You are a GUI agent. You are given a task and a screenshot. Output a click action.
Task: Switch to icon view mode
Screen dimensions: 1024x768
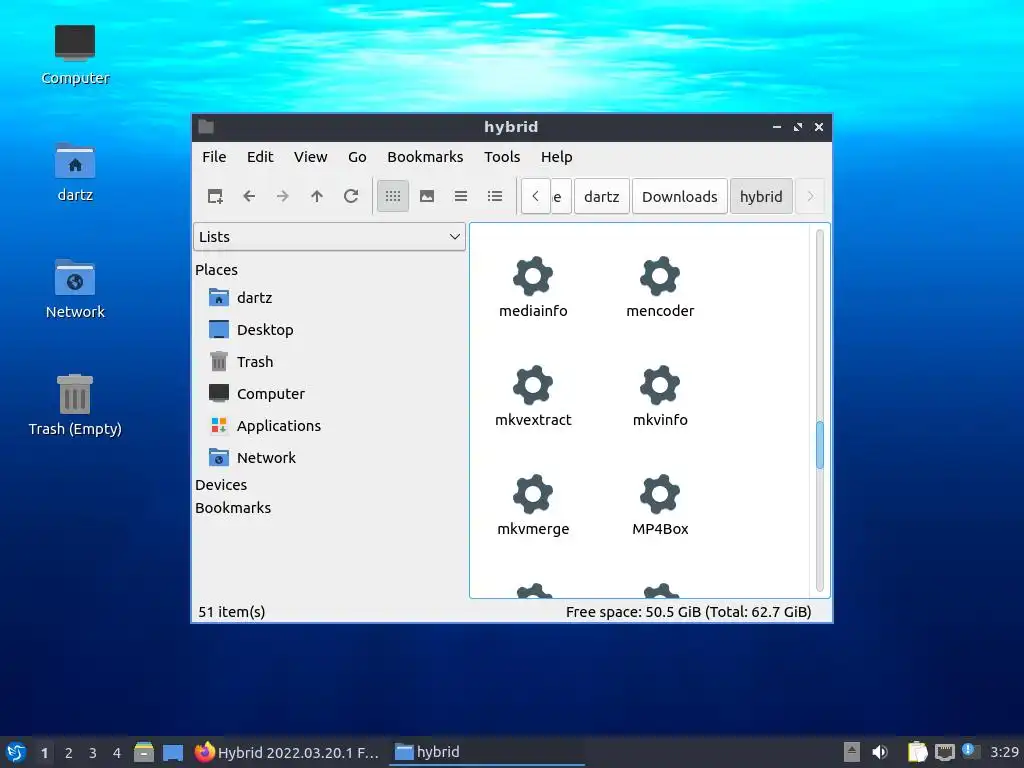(392, 196)
